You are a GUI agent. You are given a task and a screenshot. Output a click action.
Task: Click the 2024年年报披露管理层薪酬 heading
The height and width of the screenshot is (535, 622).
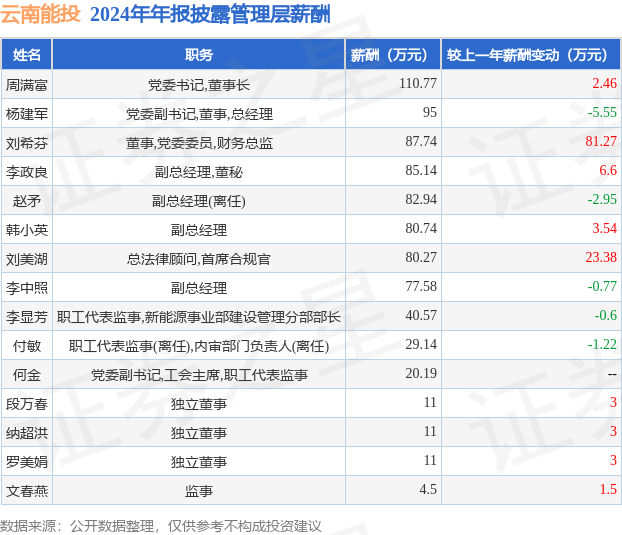click(x=210, y=15)
